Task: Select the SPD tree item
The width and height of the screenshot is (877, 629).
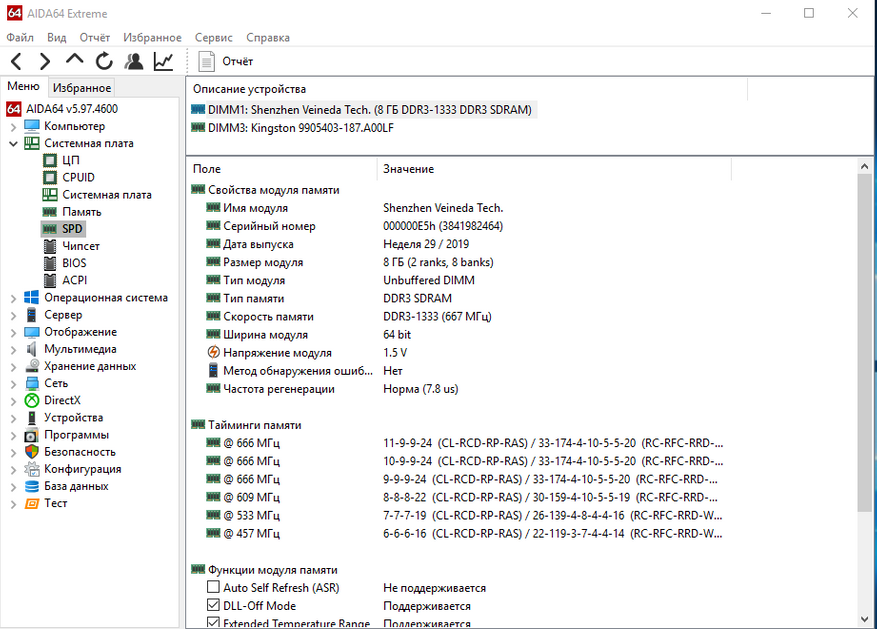Action: point(72,229)
